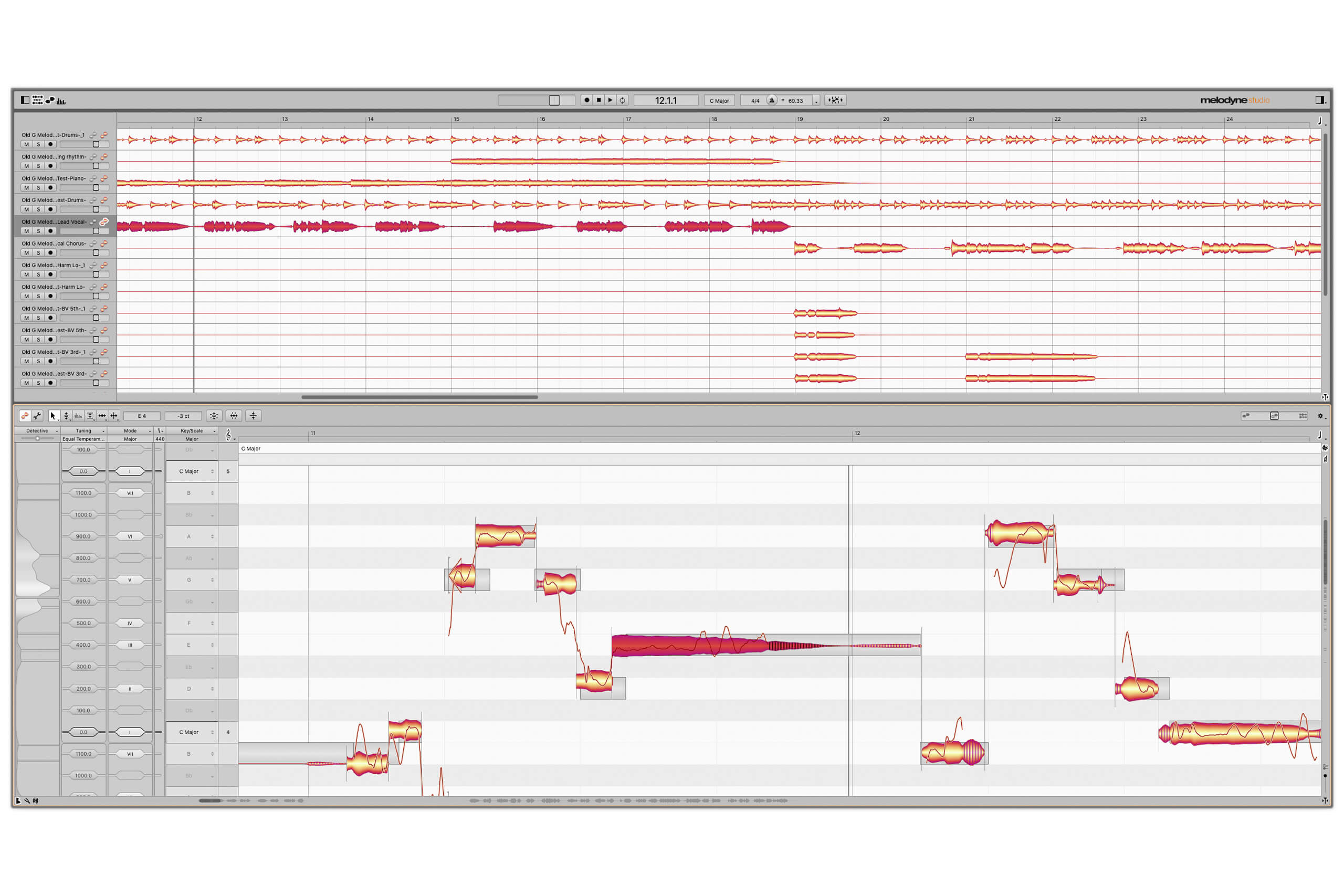
Task: Select the Timing tool at toolbar right end
Action: (x=115, y=417)
